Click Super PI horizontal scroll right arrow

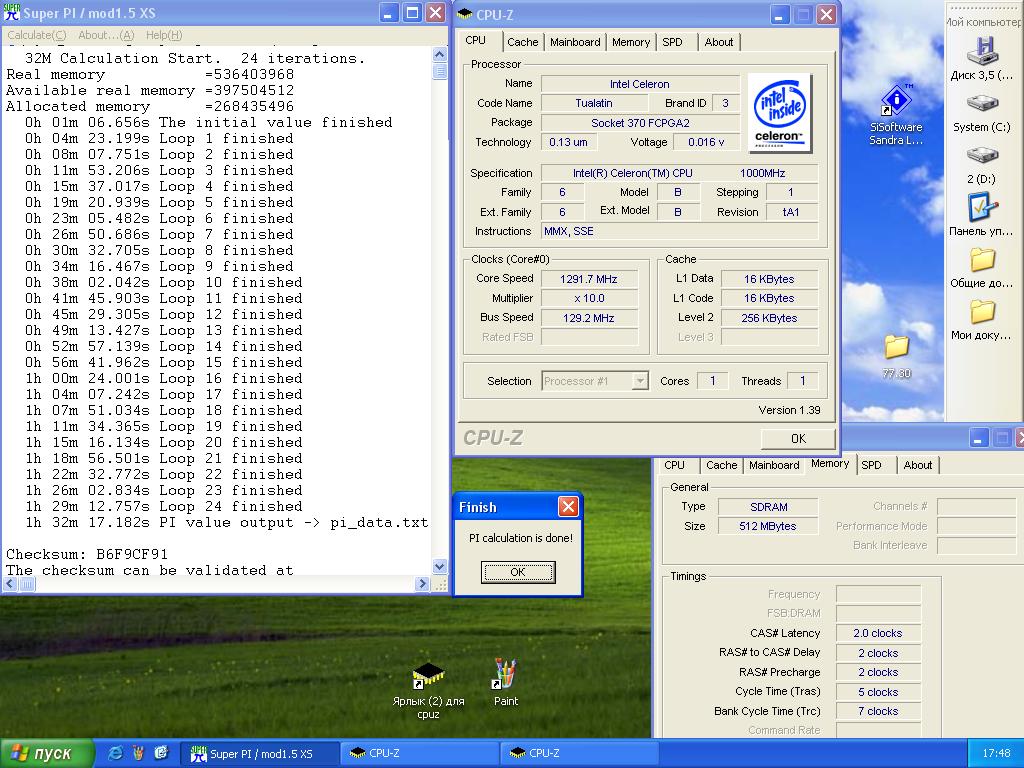pyautogui.click(x=422, y=583)
